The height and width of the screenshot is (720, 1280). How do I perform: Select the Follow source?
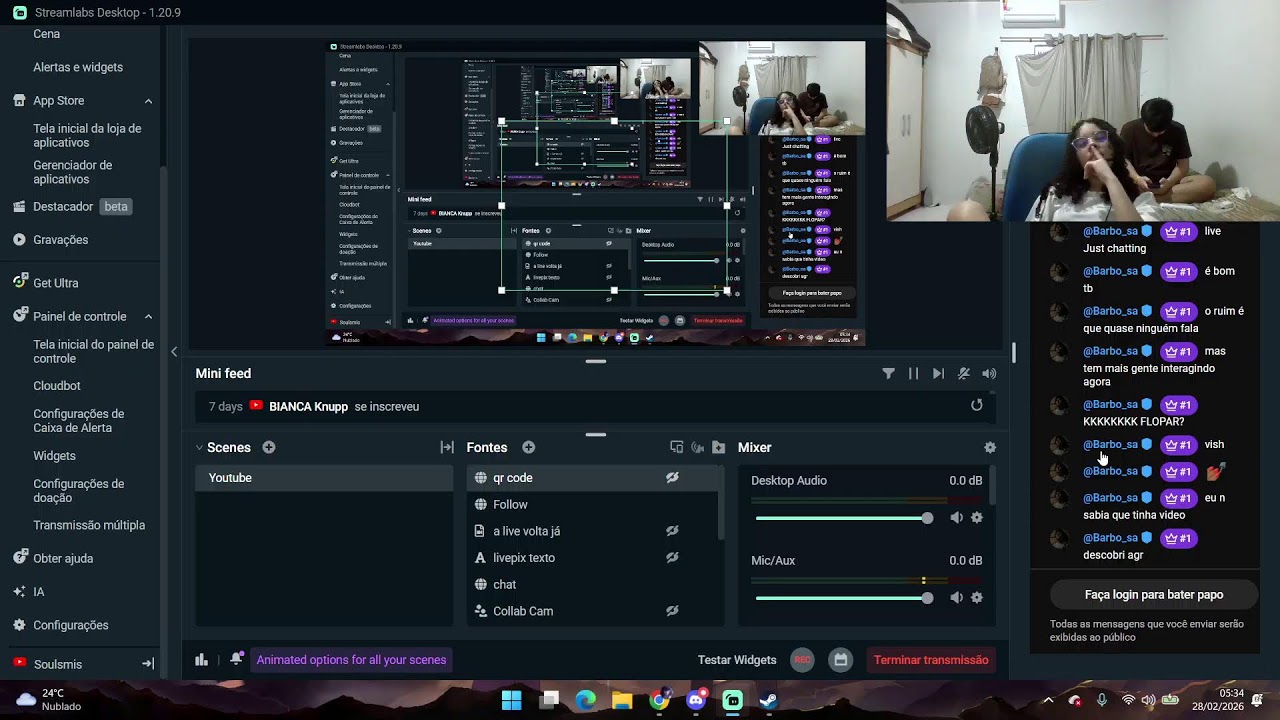591,505
